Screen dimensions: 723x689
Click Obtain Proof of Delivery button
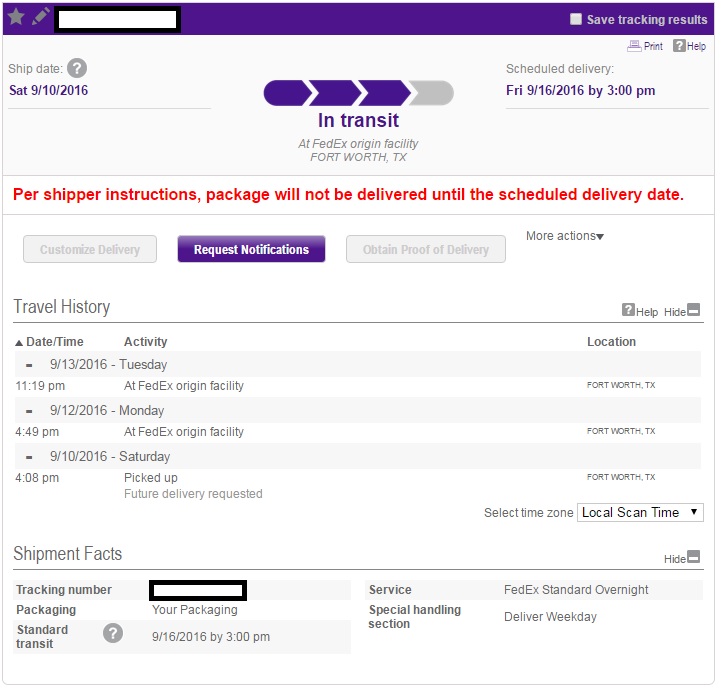coord(426,249)
